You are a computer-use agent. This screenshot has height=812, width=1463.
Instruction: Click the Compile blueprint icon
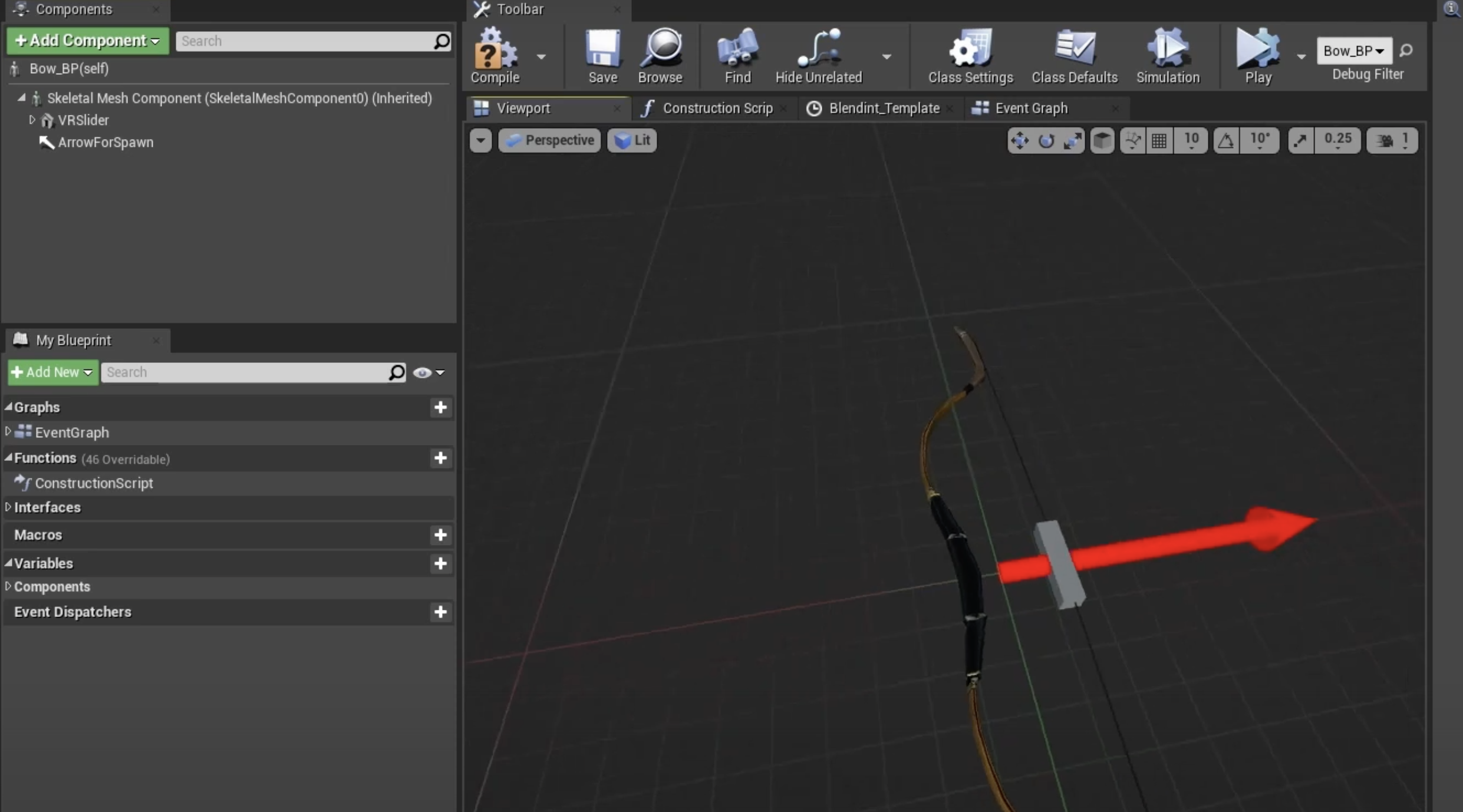point(495,55)
